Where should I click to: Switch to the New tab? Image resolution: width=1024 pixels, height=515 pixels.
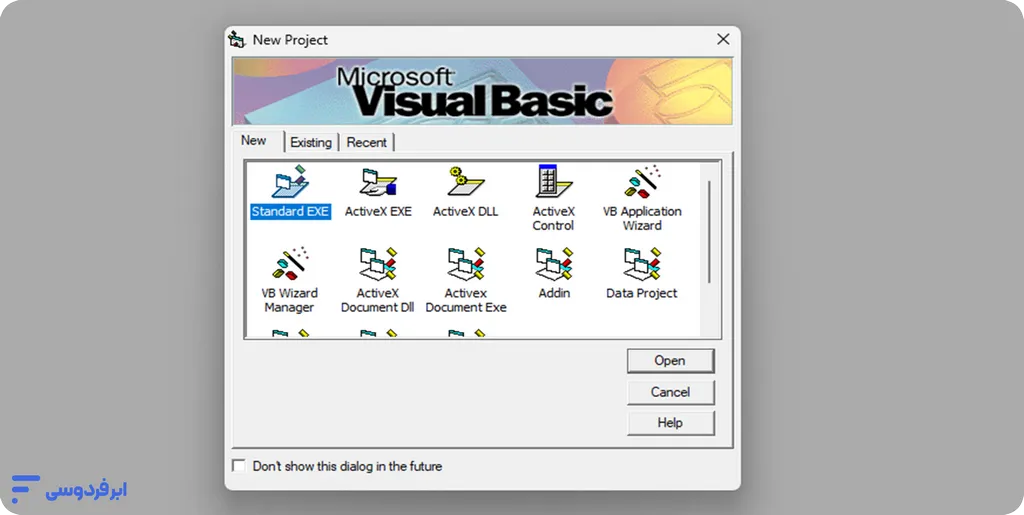pyautogui.click(x=254, y=141)
